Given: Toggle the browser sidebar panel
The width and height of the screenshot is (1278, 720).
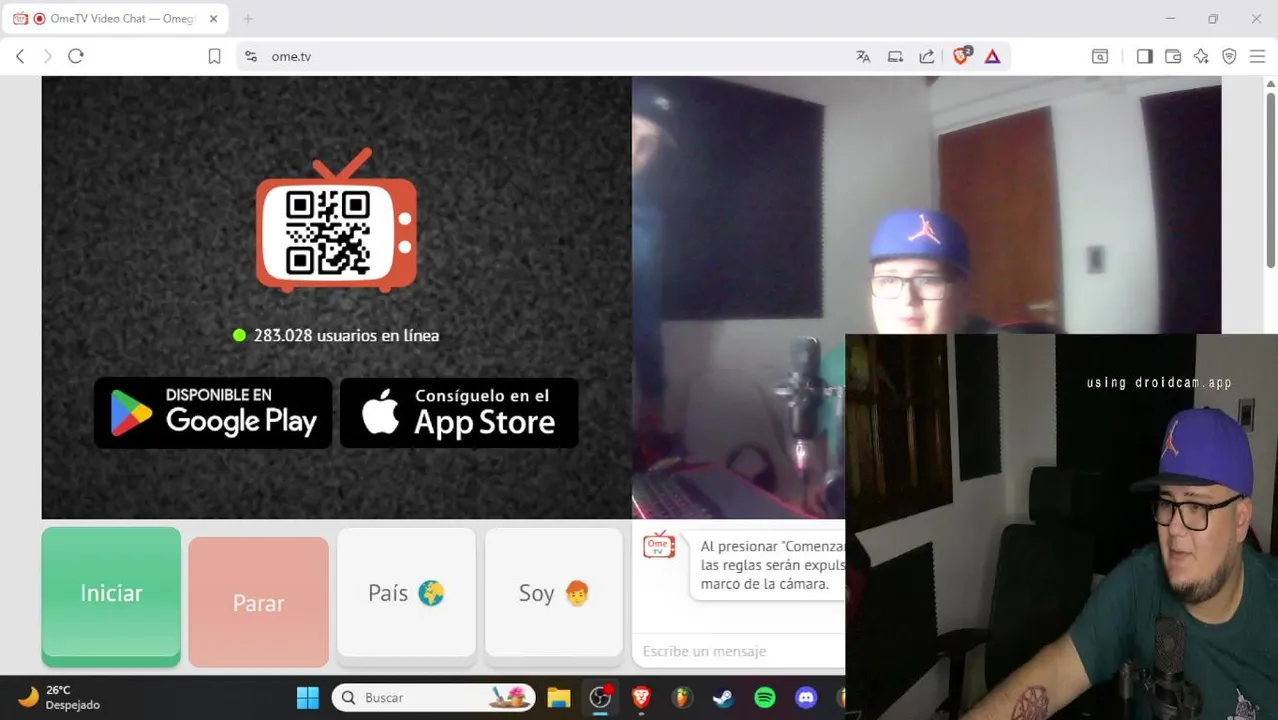Looking at the screenshot, I should pos(1144,57).
